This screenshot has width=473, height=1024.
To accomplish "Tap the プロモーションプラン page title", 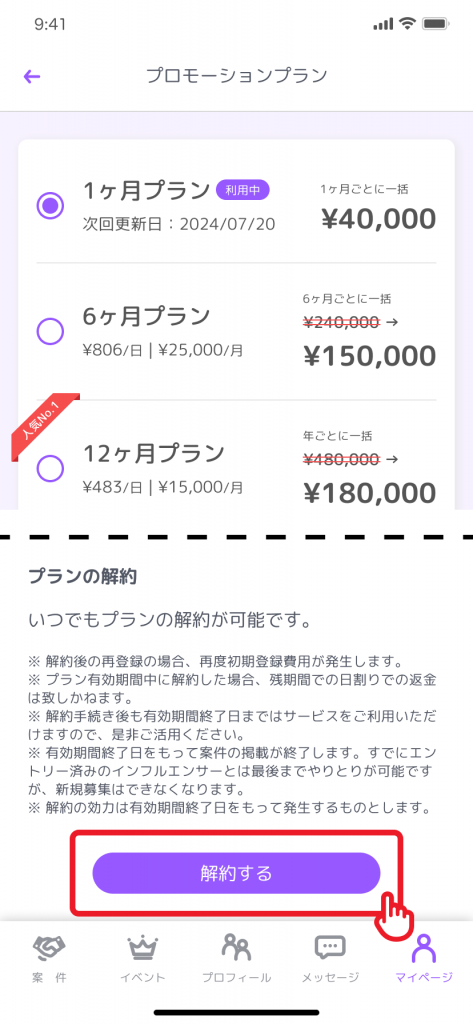I will tap(236, 76).
